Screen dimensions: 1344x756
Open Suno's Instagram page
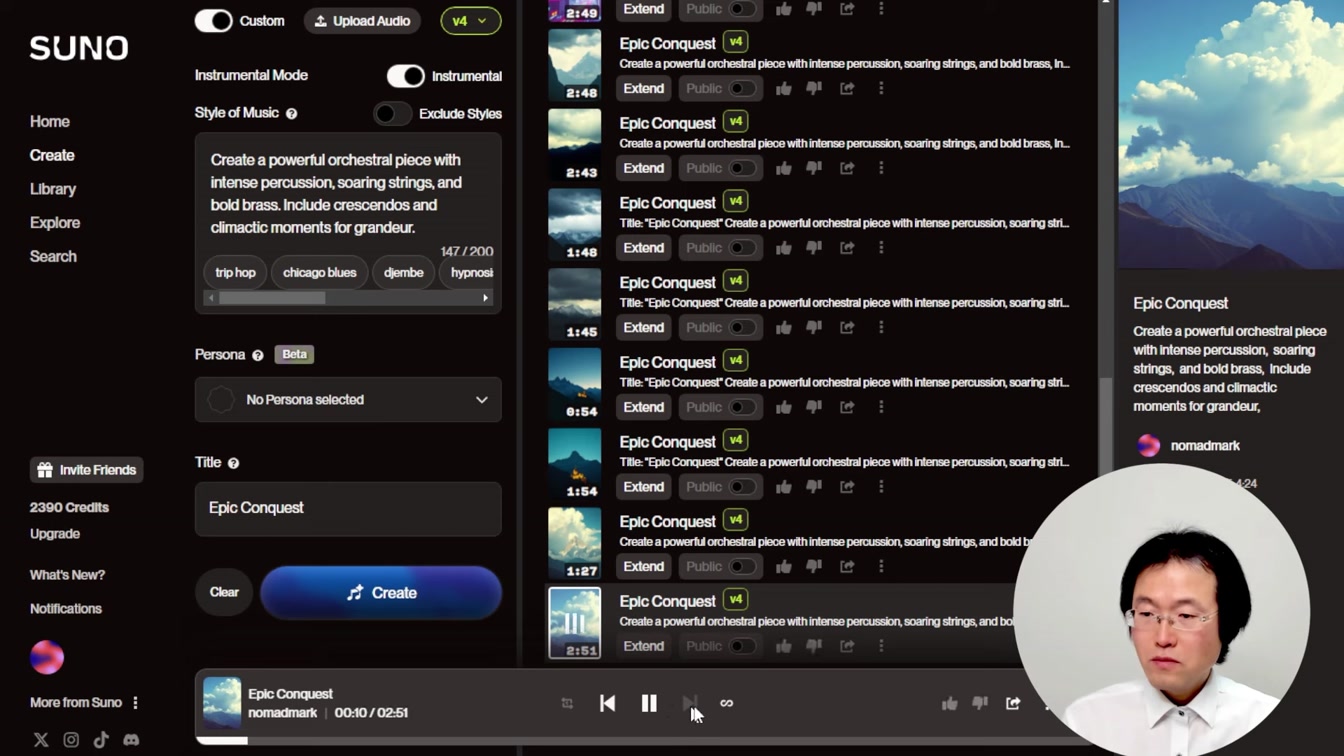(x=71, y=740)
